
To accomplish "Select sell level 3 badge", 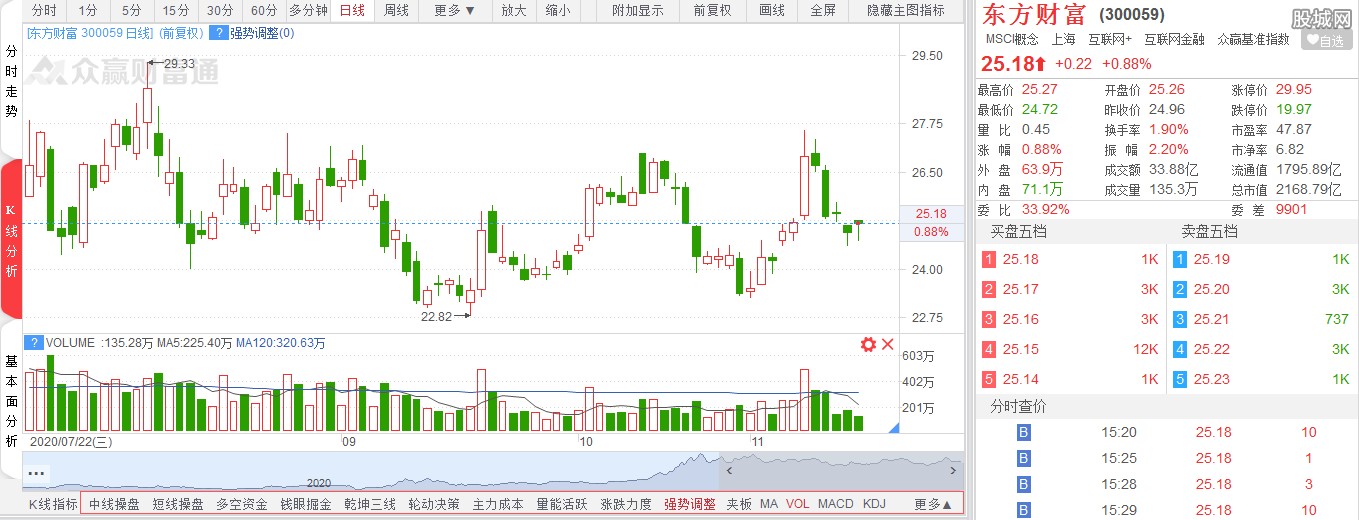I will [1179, 320].
